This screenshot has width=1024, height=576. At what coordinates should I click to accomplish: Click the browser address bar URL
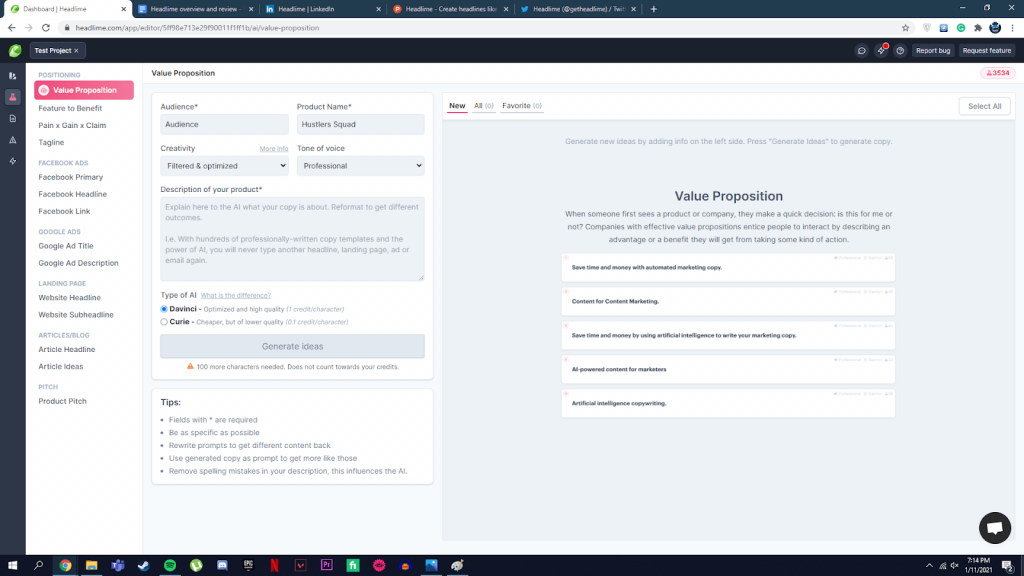coord(197,28)
